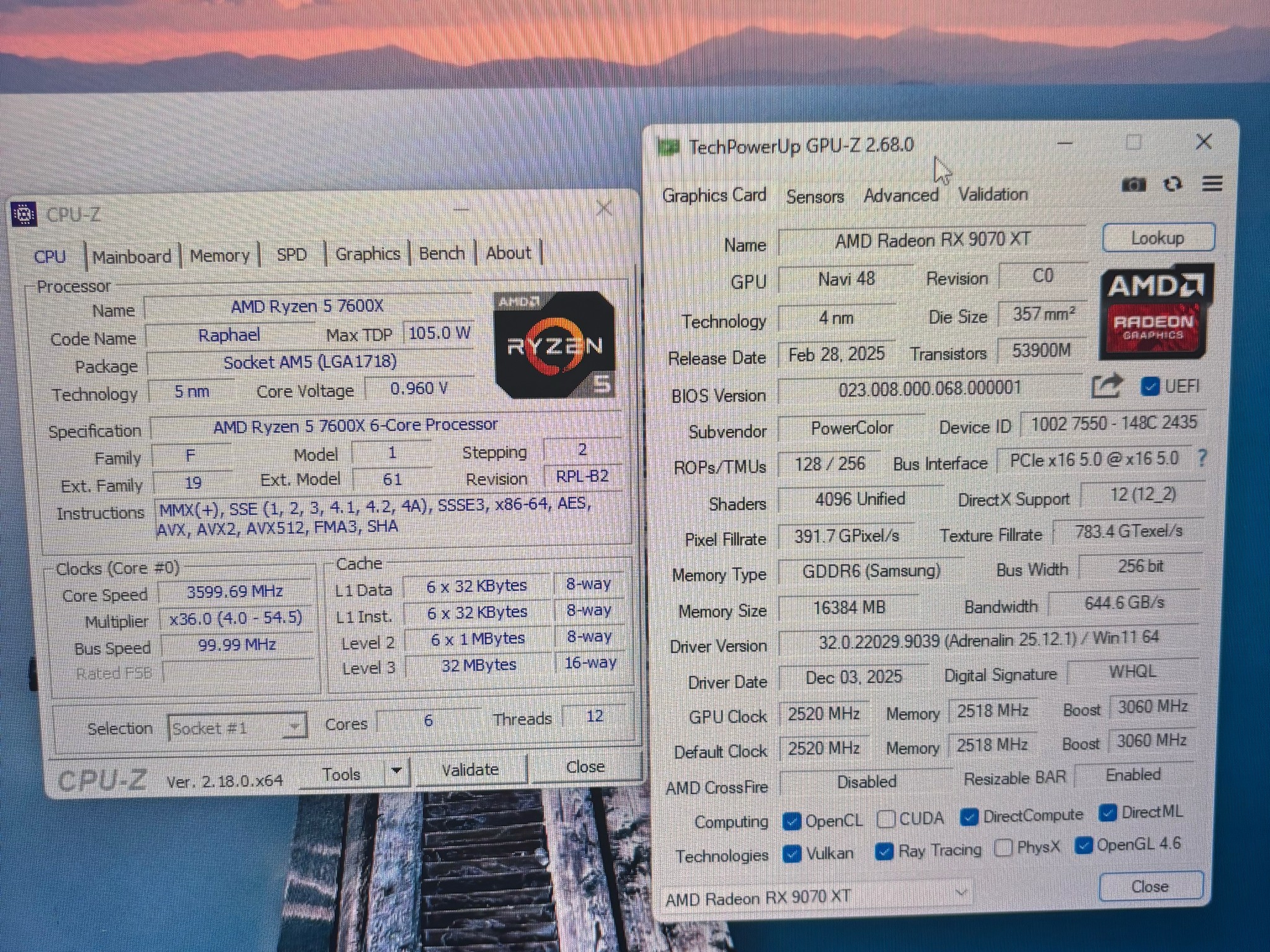Click the Device ID 1002 7550 value
Screen dimensions: 1270x952
(1114, 423)
